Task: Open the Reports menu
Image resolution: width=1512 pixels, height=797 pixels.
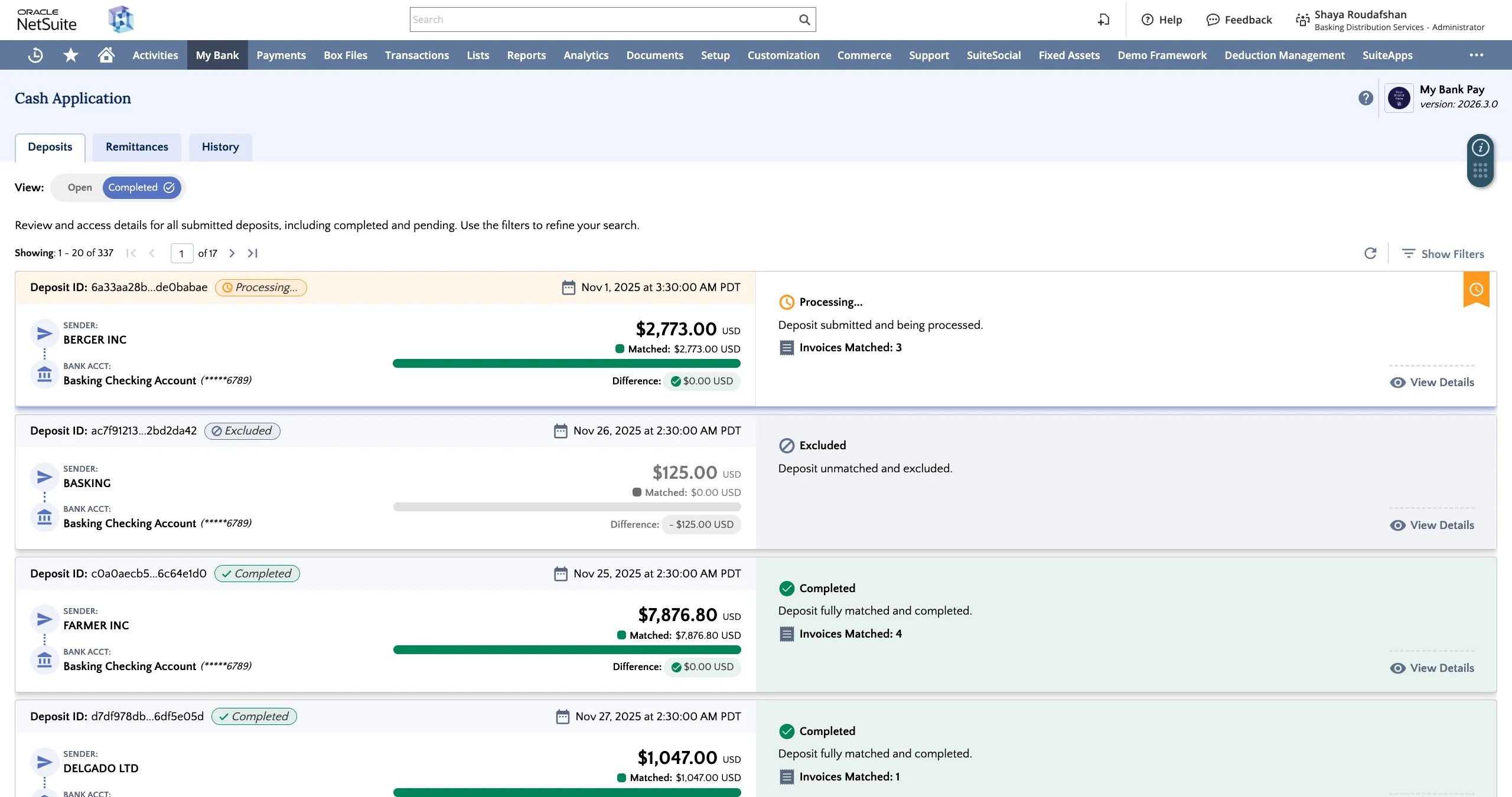Action: [526, 55]
